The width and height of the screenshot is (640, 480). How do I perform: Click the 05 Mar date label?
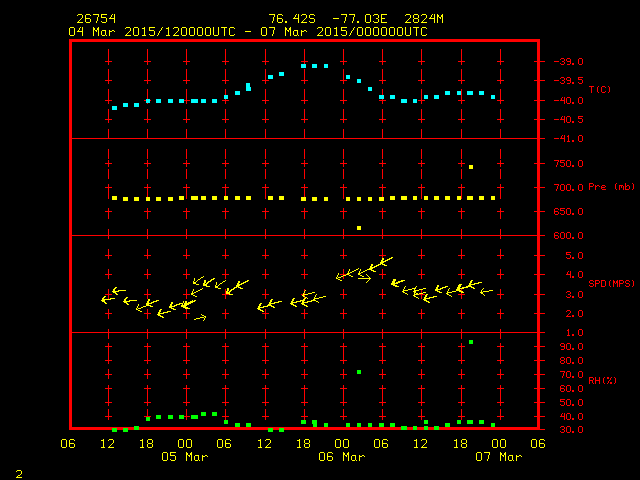pyautogui.click(x=185, y=457)
